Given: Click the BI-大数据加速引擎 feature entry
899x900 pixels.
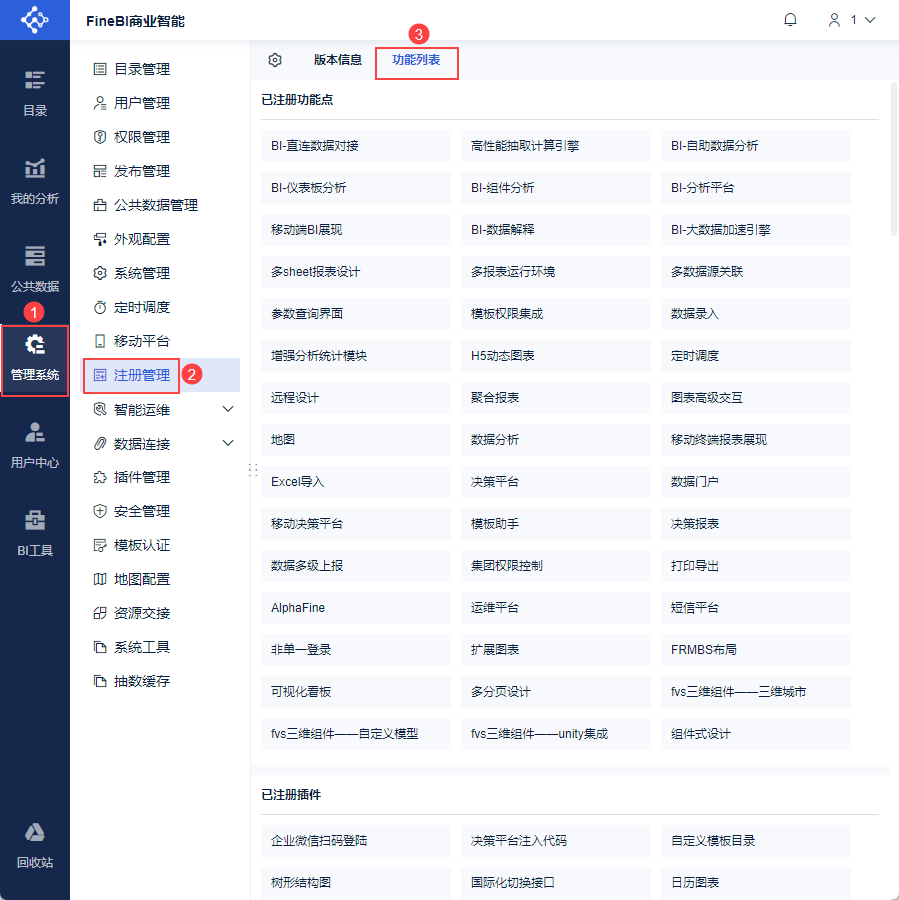Looking at the screenshot, I should pos(755,230).
